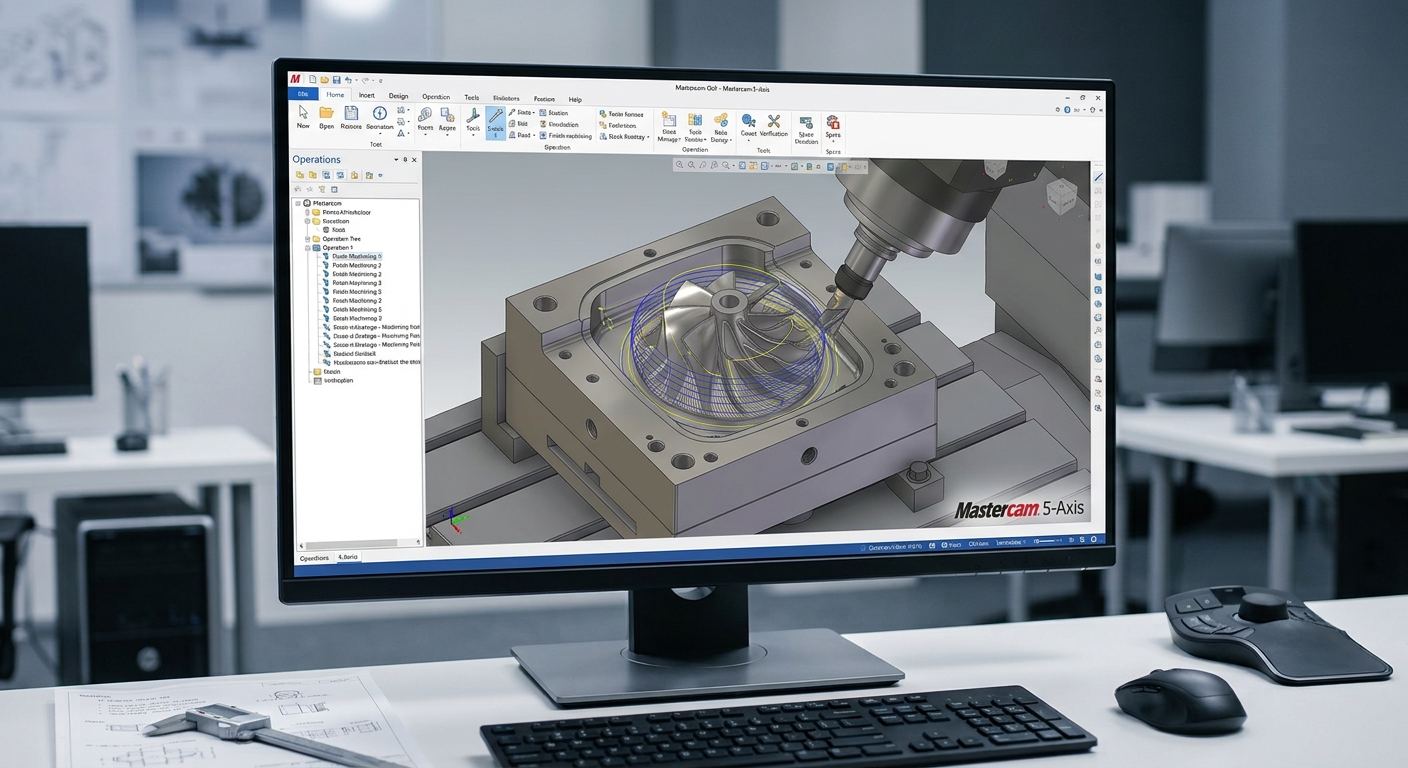Screen dimensions: 1408x768
Task: Click the new blank document icon in quick access bar
Action: (x=313, y=80)
